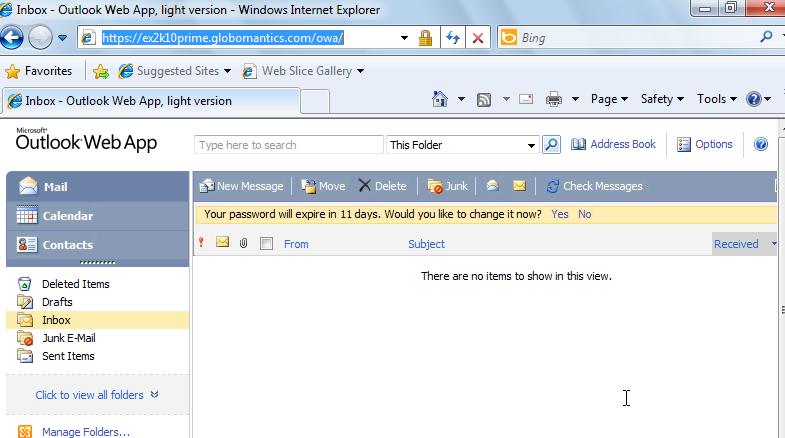Click New Message button
This screenshot has height=438, width=785.
coord(241,186)
